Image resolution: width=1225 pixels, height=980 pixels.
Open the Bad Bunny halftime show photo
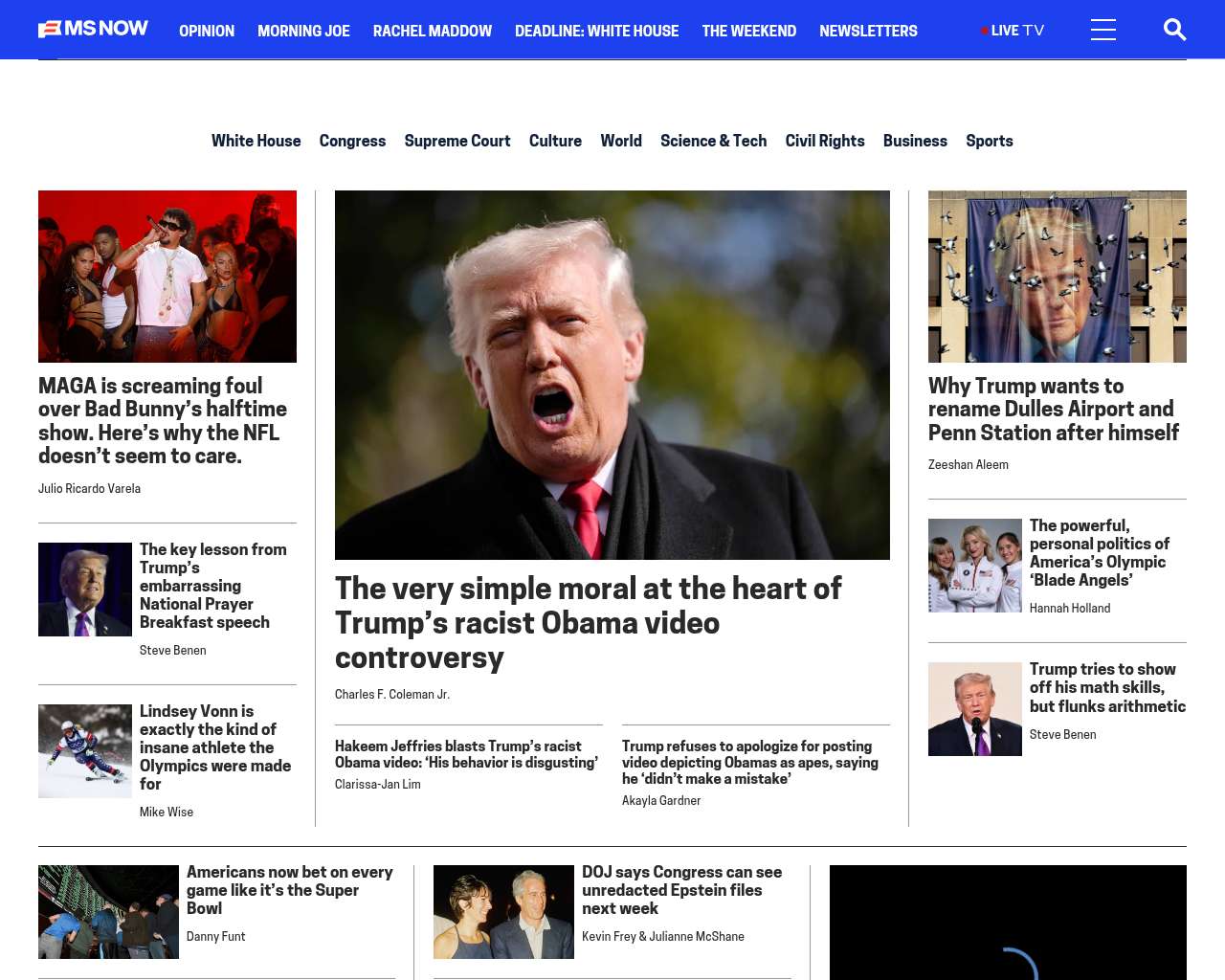tap(167, 277)
